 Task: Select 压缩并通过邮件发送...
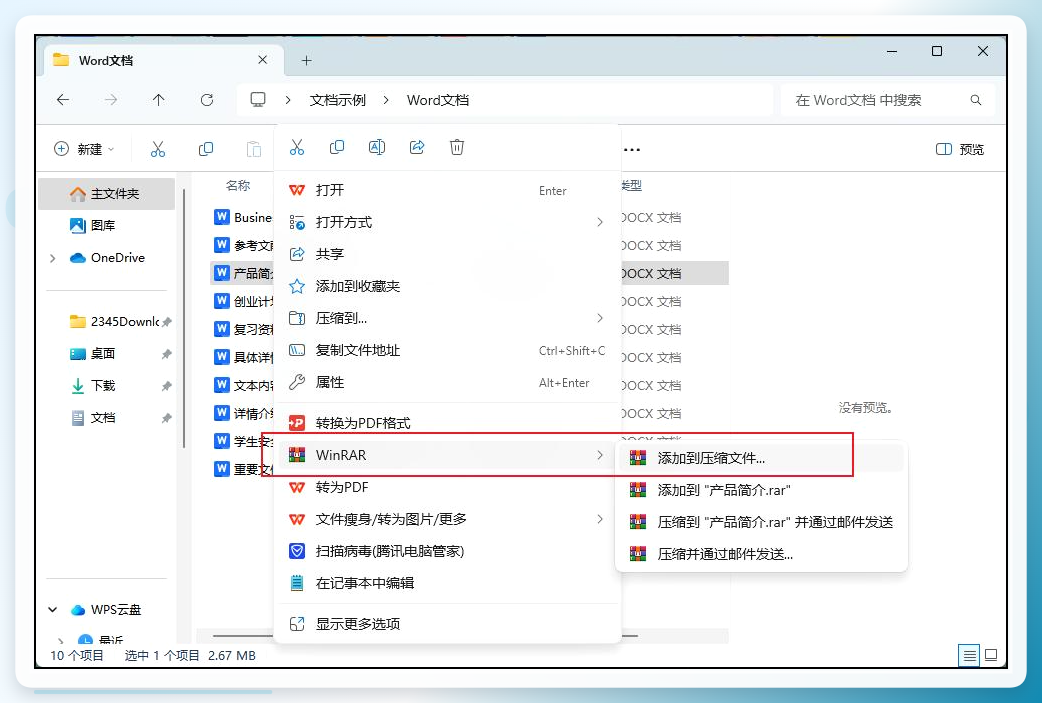pyautogui.click(x=762, y=553)
